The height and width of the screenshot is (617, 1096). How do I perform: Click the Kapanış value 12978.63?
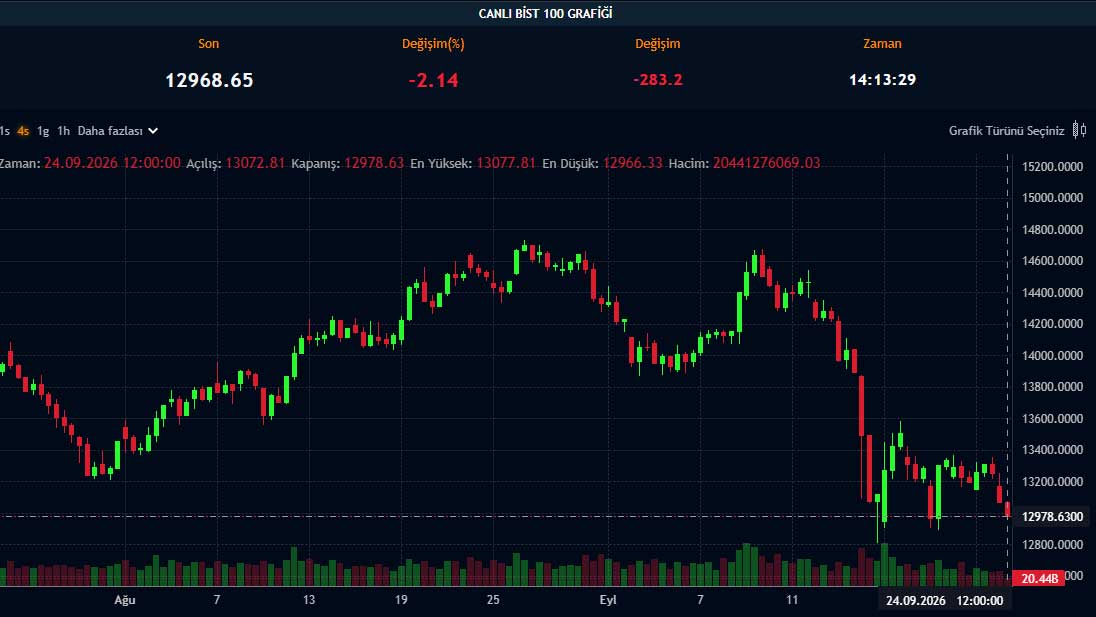coord(374,164)
